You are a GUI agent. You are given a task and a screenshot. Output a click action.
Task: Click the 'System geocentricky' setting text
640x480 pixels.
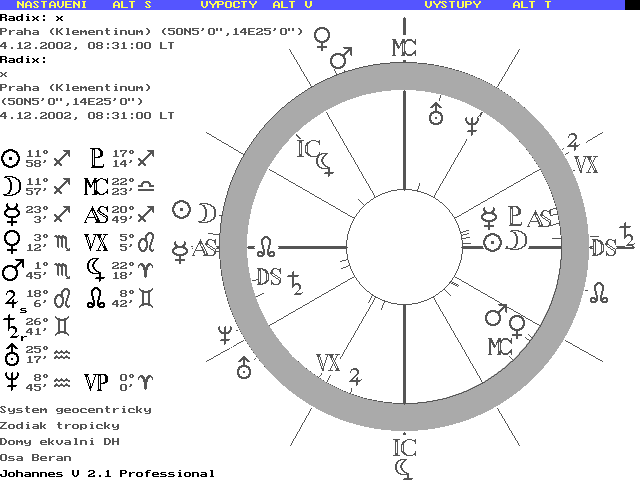(76, 410)
